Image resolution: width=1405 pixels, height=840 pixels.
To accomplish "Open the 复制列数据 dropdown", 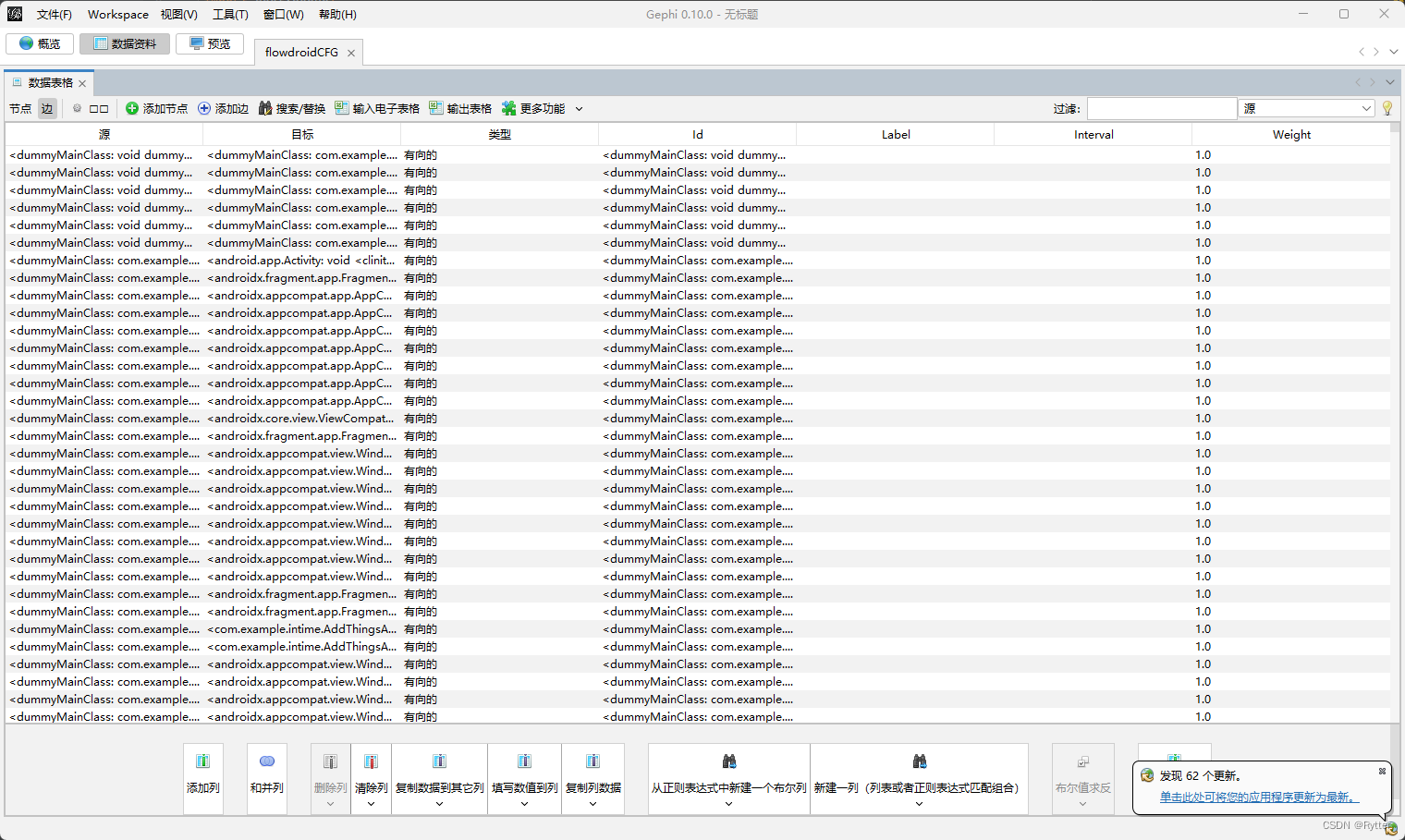I will (593, 804).
